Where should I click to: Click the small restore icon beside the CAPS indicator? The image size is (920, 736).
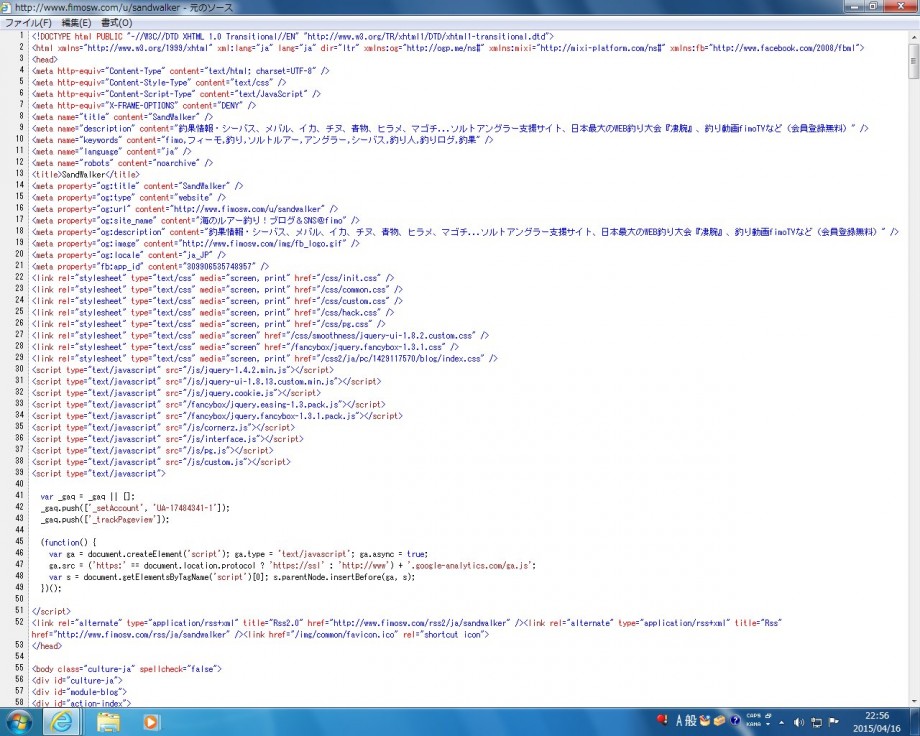pyautogui.click(x=767, y=716)
